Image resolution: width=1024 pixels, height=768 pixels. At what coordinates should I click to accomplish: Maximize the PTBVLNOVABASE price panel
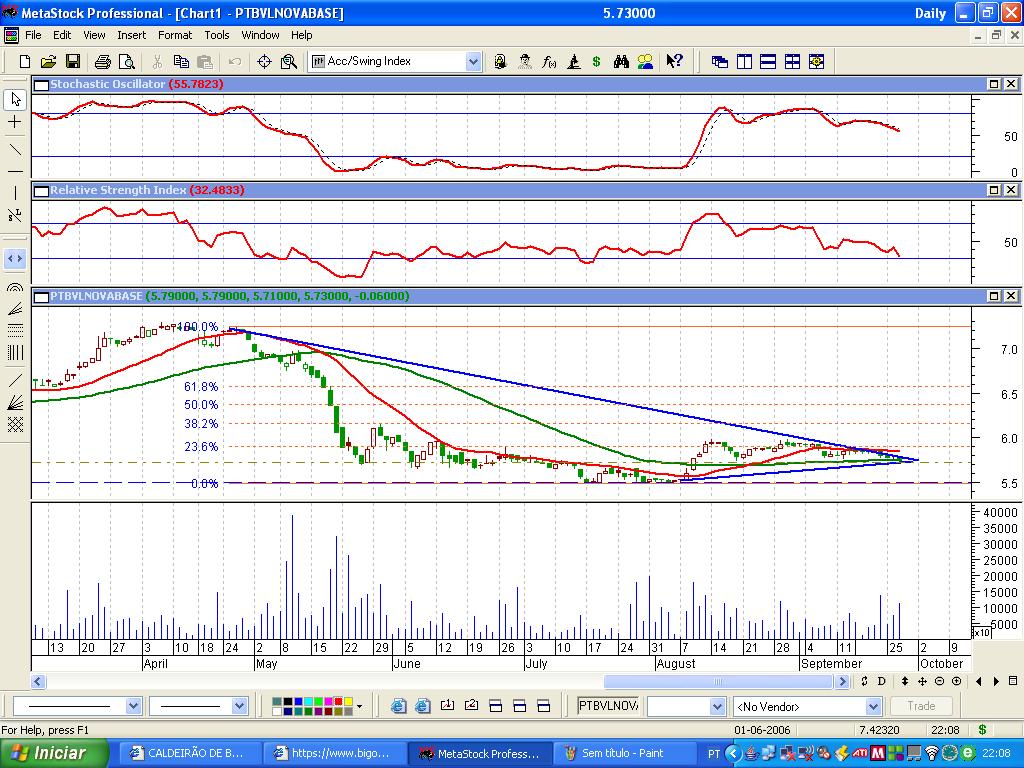click(x=995, y=296)
